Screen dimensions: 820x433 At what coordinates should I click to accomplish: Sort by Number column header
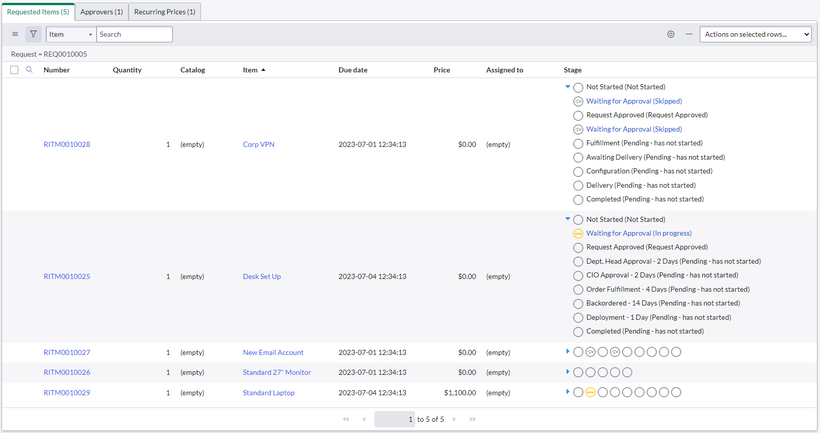(x=56, y=70)
